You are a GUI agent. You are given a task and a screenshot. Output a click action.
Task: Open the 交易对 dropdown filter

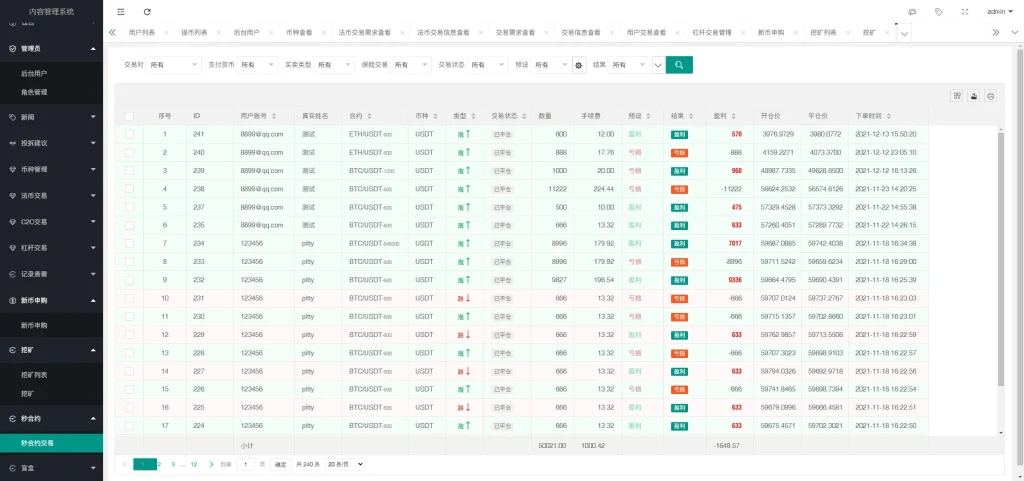(x=174, y=65)
